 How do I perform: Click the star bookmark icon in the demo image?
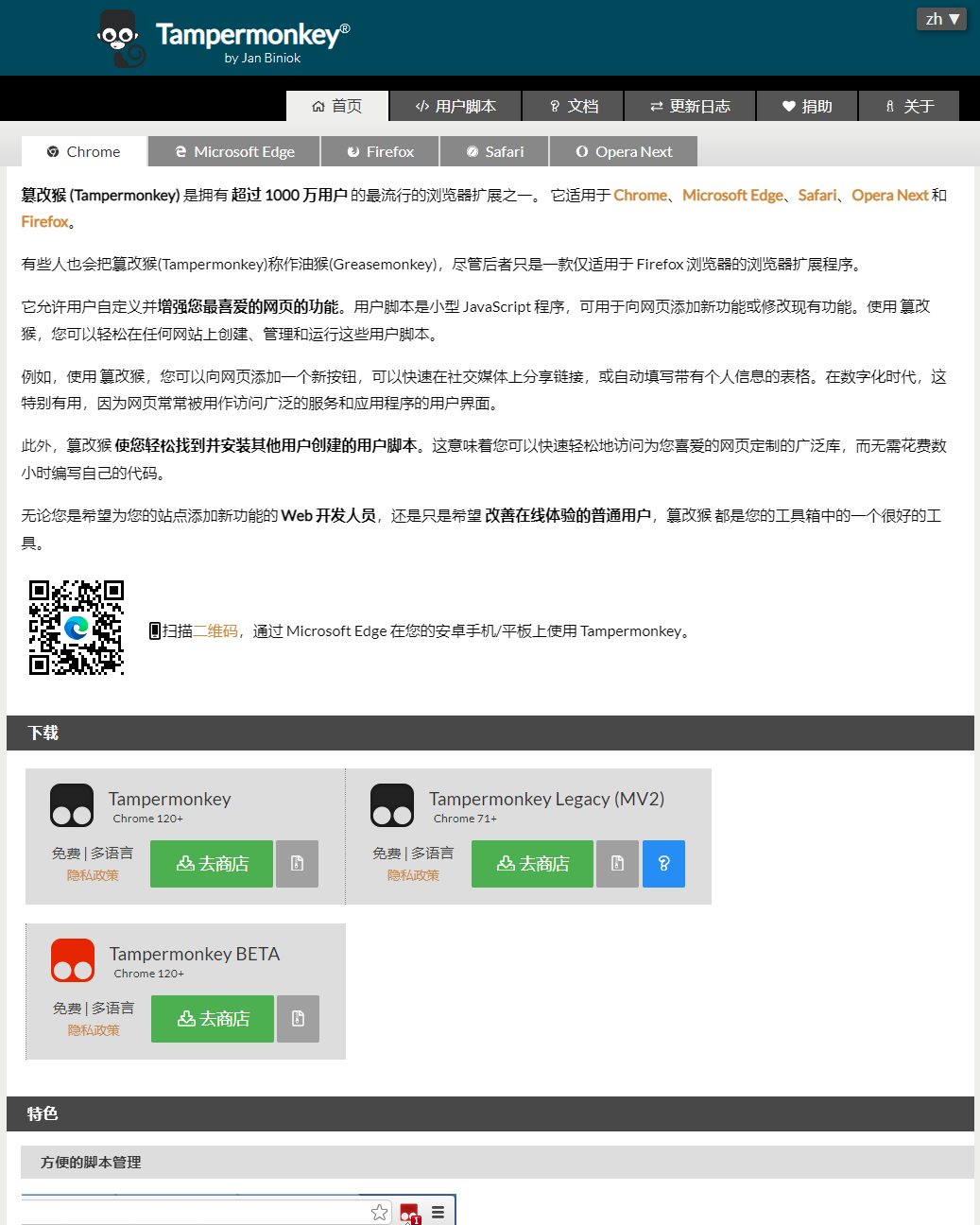(x=380, y=1212)
